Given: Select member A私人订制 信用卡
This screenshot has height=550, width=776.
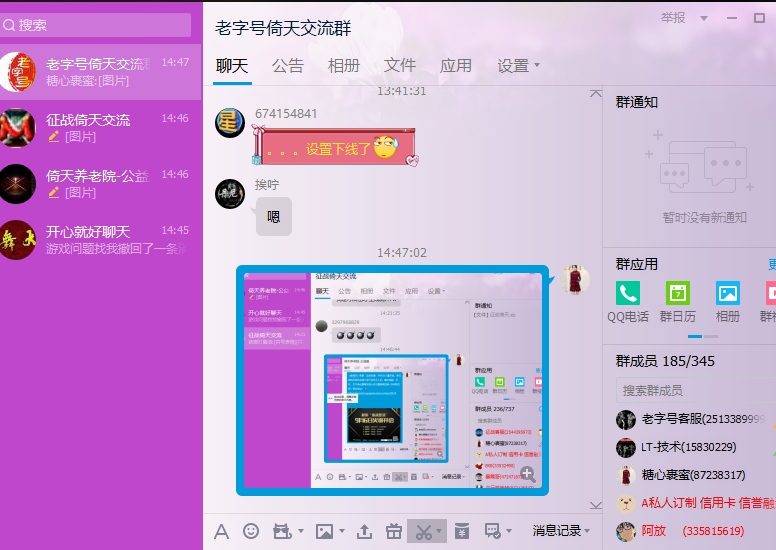Looking at the screenshot, I should (708, 503).
